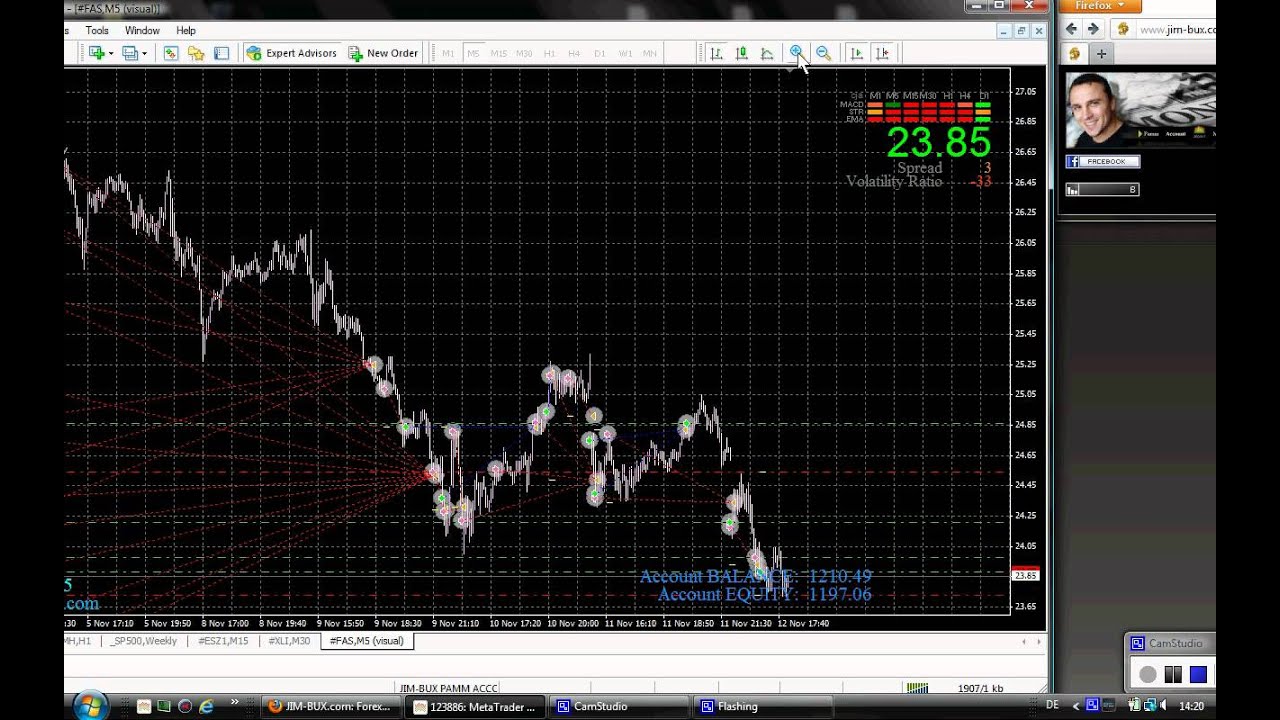Select the M1 timeframe button
Image resolution: width=1280 pixels, height=720 pixels.
coord(448,53)
